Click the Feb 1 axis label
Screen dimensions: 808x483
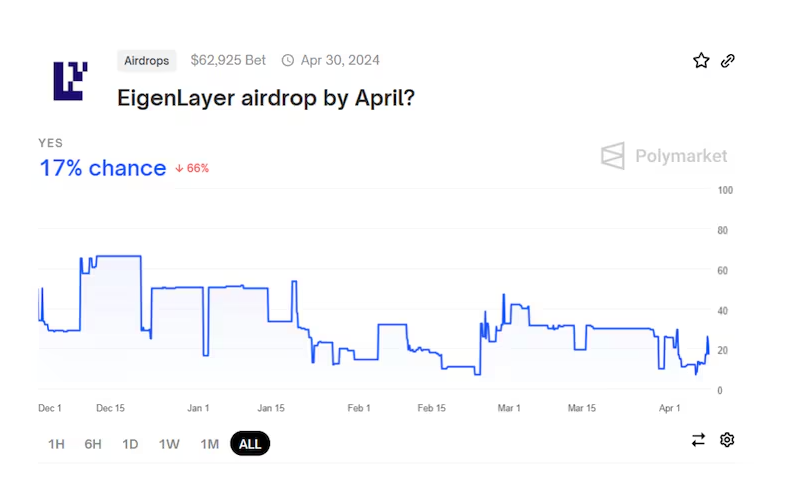pyautogui.click(x=359, y=408)
